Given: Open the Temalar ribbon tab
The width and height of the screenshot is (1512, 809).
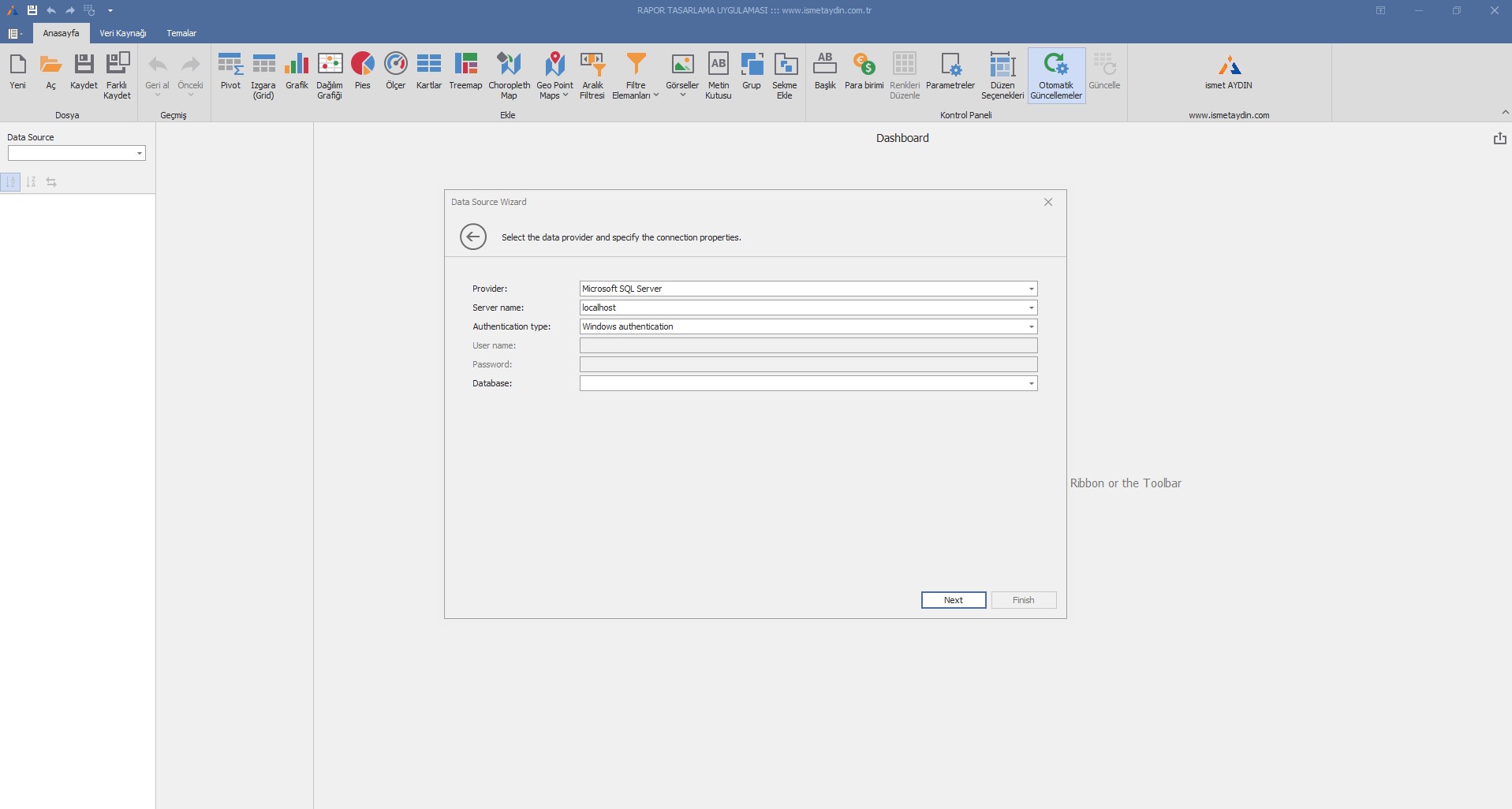Looking at the screenshot, I should (x=181, y=33).
